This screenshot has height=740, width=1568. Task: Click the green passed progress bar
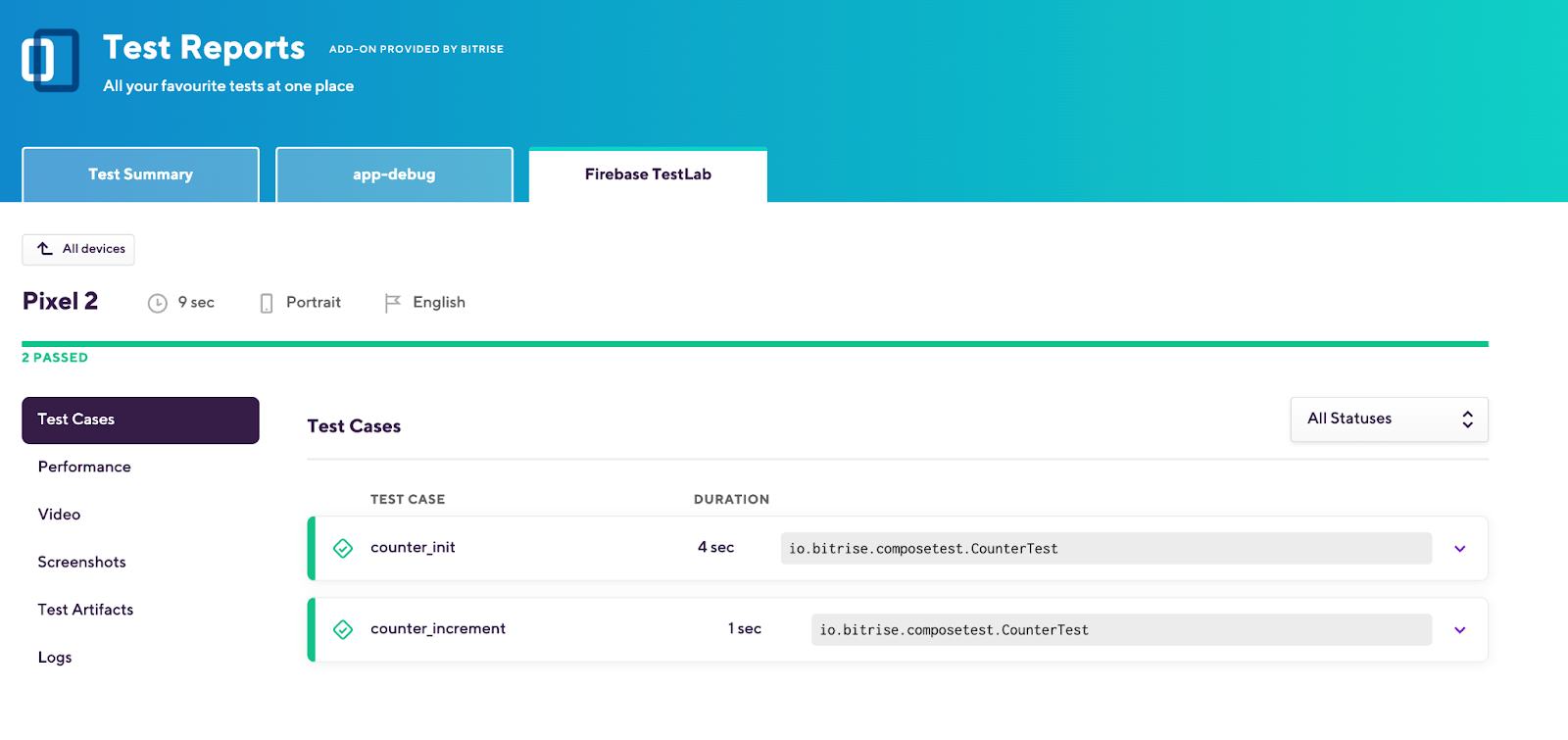click(755, 344)
